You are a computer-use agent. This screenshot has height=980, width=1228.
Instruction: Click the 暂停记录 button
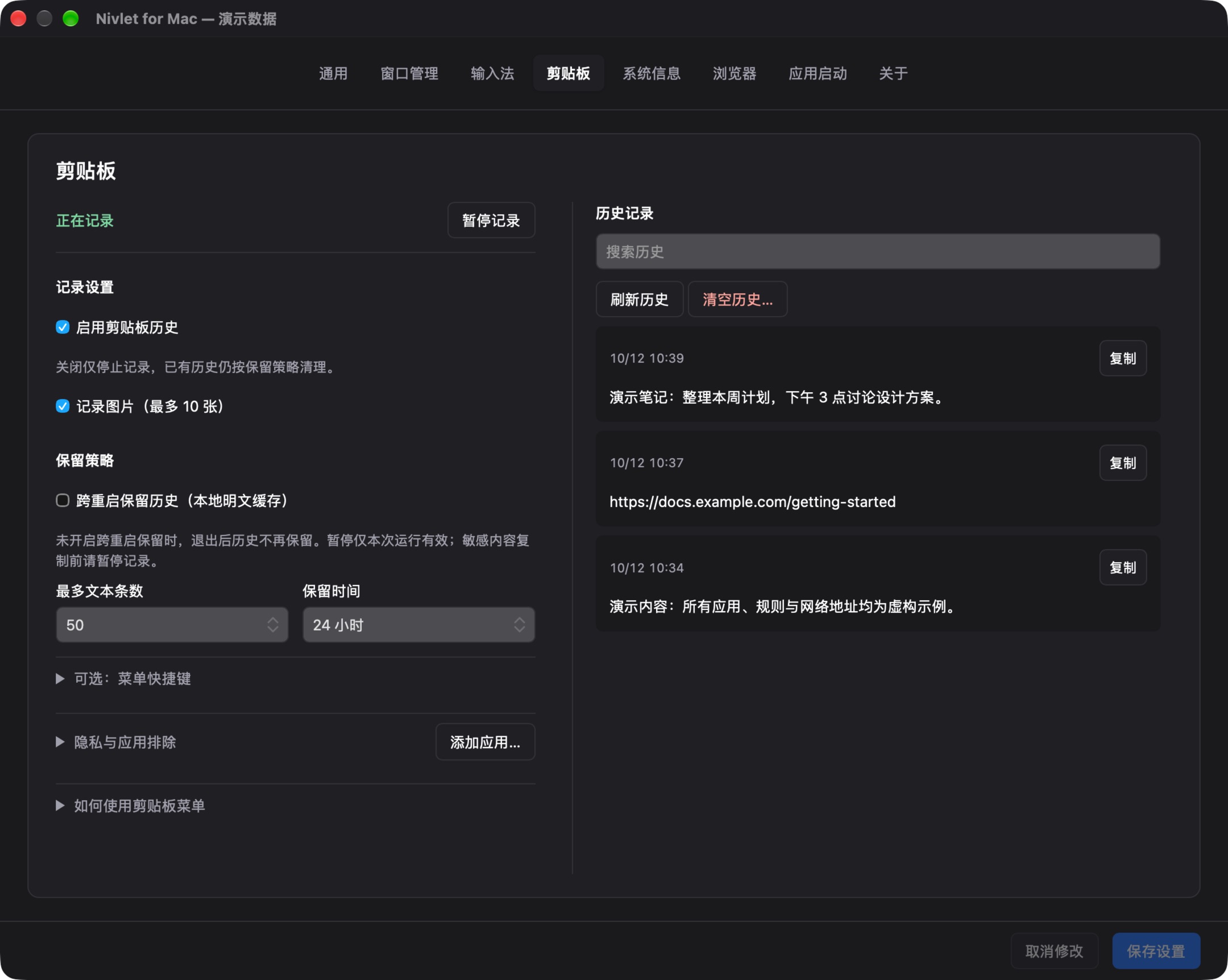point(491,221)
